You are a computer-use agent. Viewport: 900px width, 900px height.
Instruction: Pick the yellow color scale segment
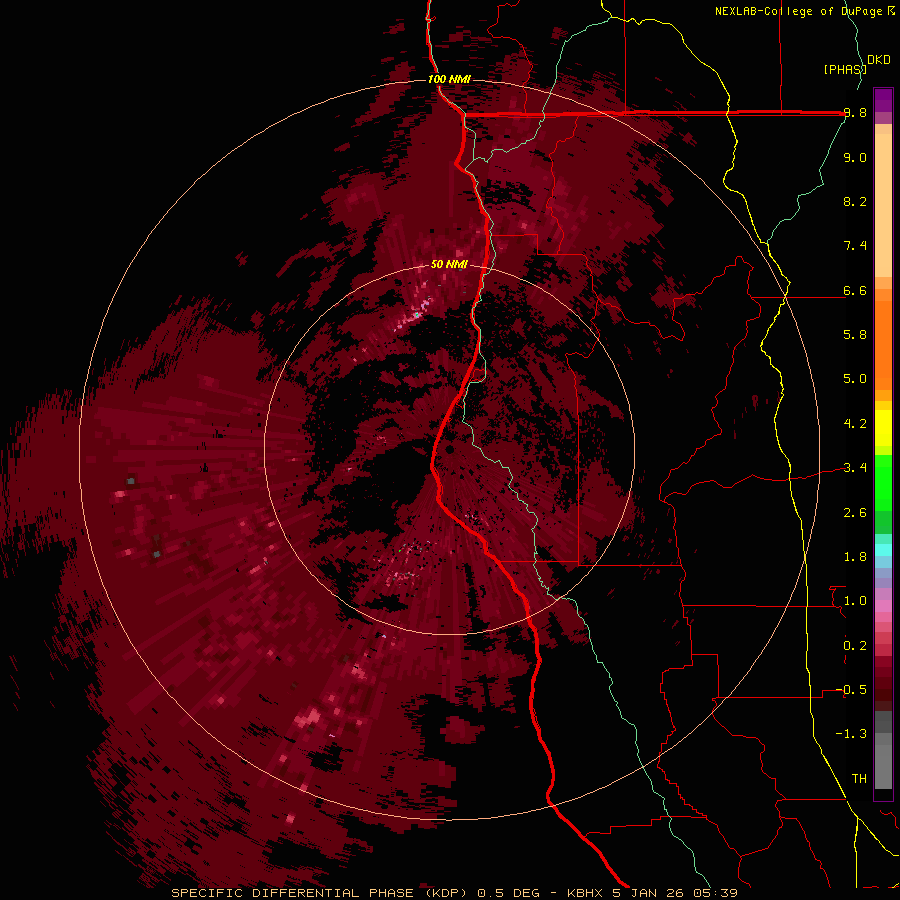point(883,428)
